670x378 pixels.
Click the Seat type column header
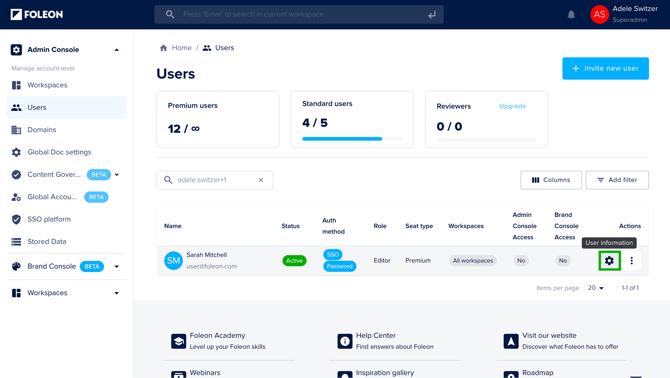(x=419, y=226)
